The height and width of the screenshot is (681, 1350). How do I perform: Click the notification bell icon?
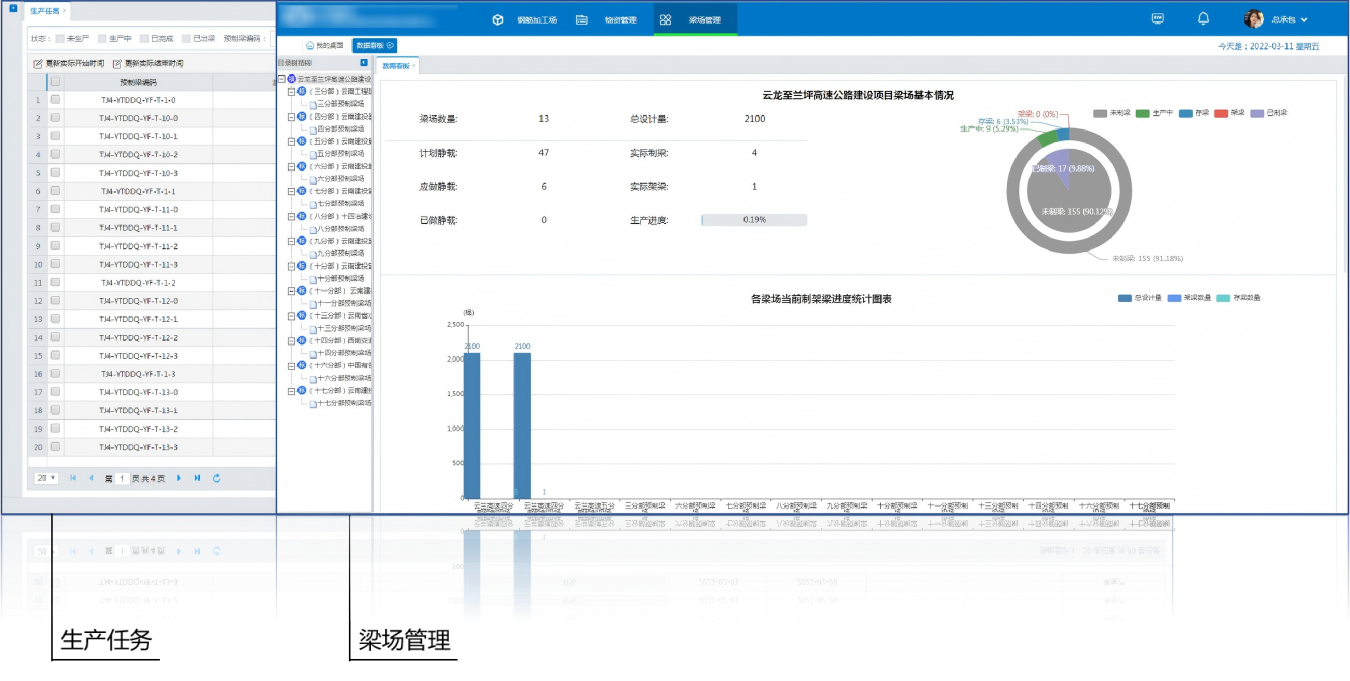1203,19
